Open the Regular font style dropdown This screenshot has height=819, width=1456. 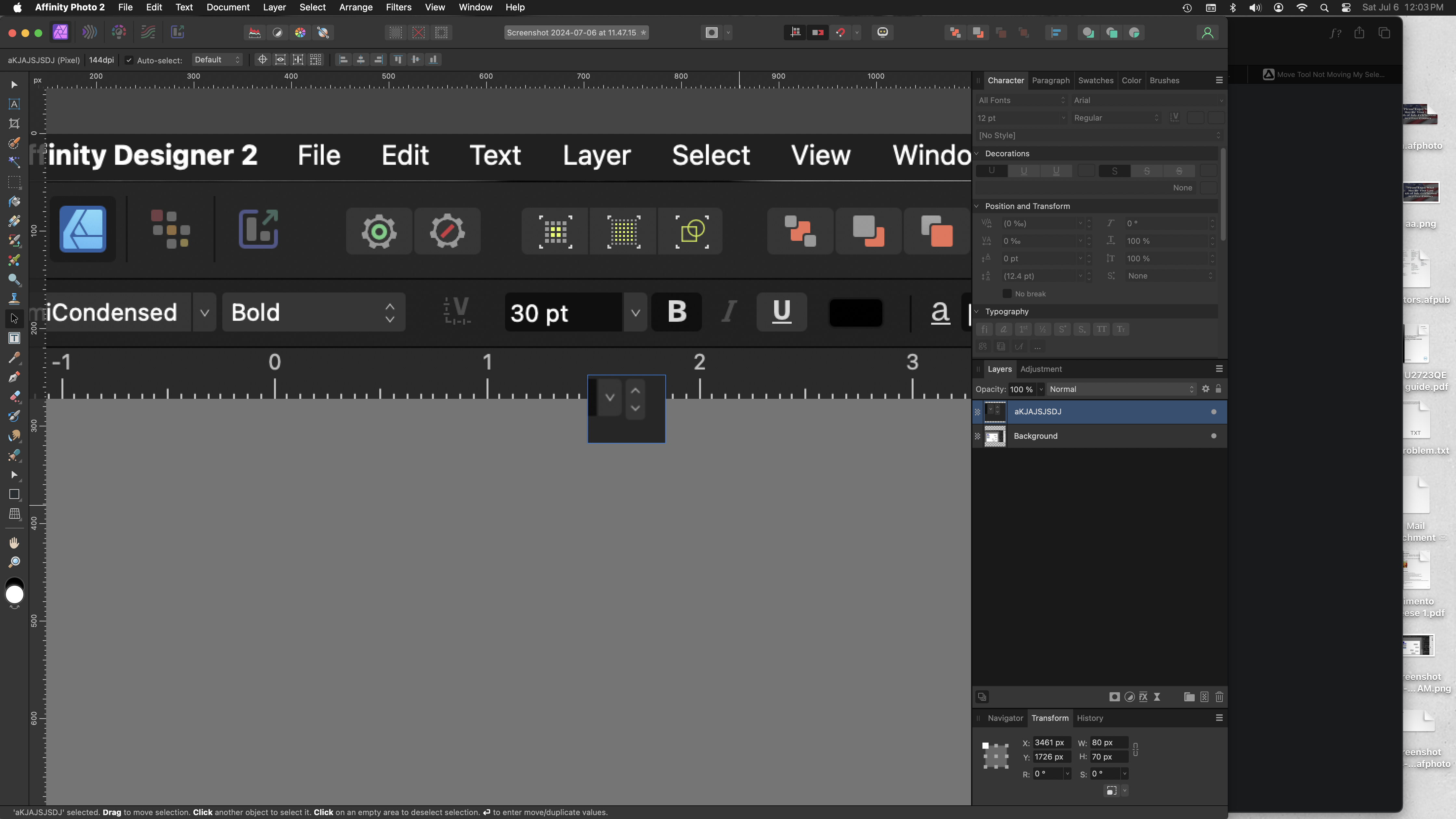tap(1116, 118)
